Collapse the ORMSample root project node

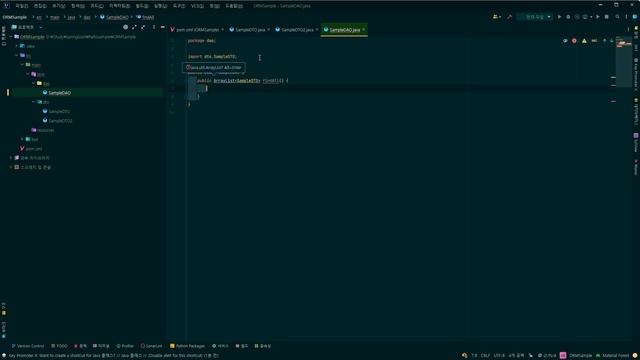pyautogui.click(x=11, y=37)
